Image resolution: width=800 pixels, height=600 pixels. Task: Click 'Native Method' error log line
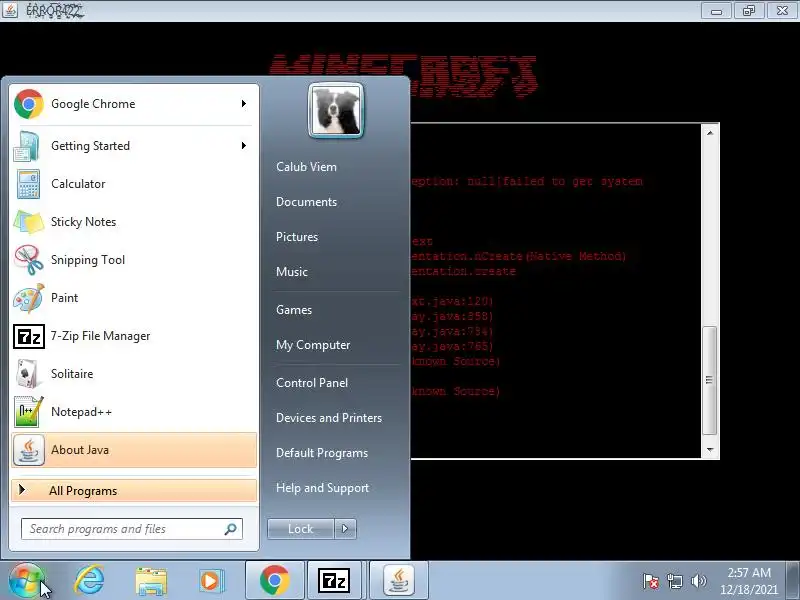click(x=519, y=256)
